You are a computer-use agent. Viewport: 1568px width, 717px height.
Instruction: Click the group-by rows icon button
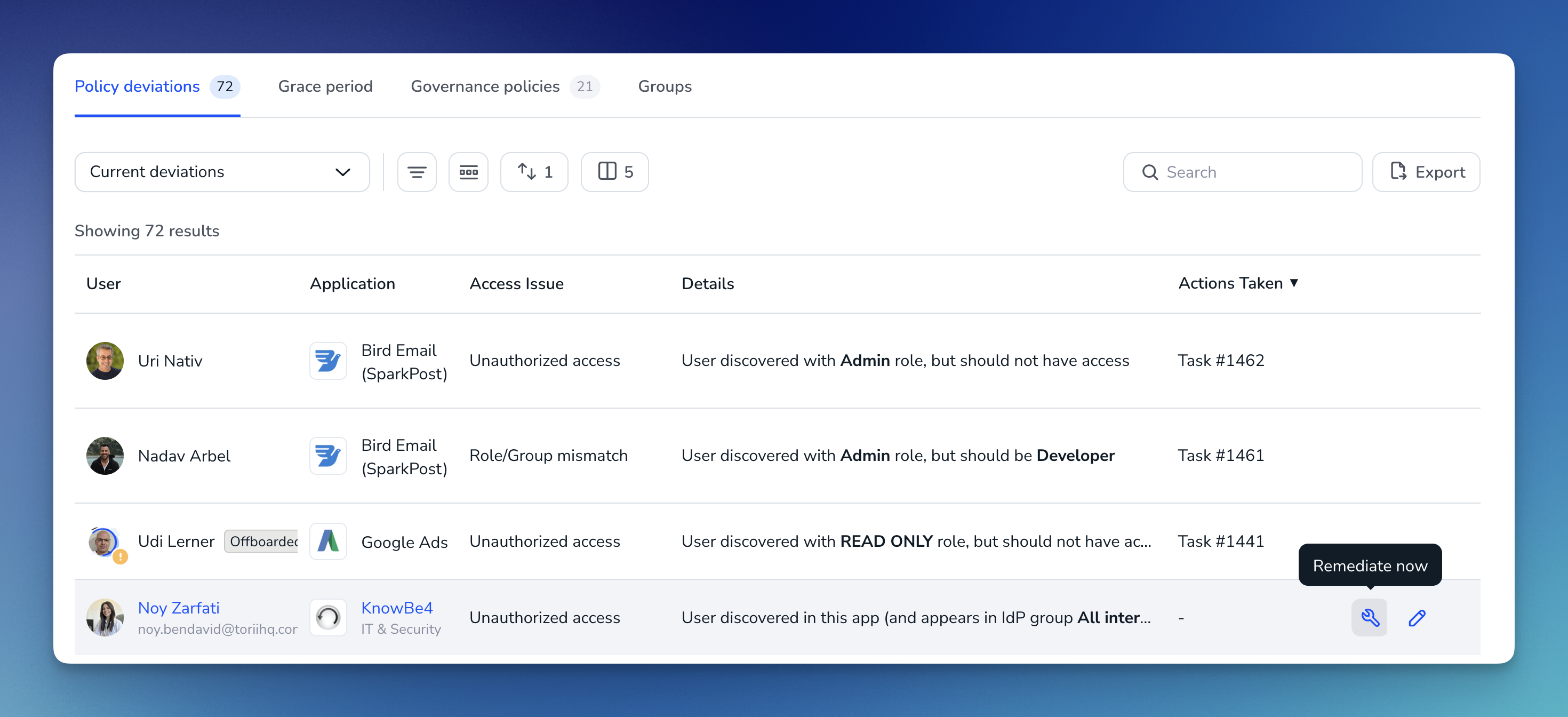pos(468,172)
